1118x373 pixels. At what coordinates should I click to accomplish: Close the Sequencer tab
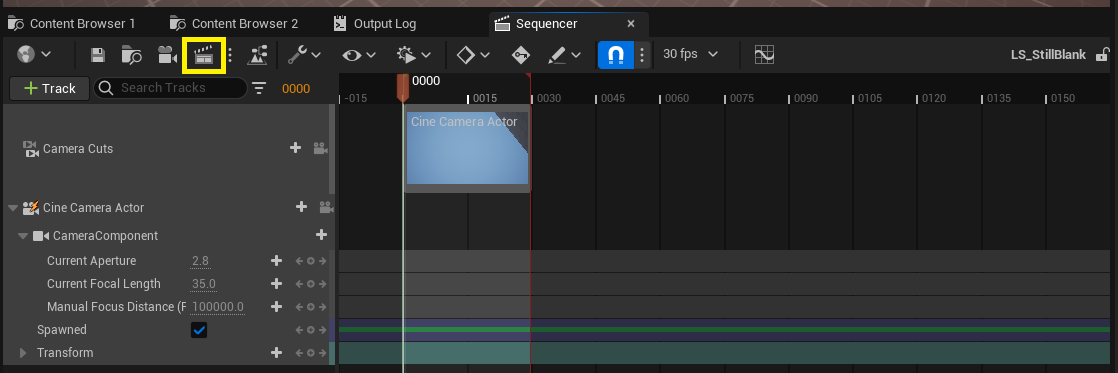pos(631,24)
